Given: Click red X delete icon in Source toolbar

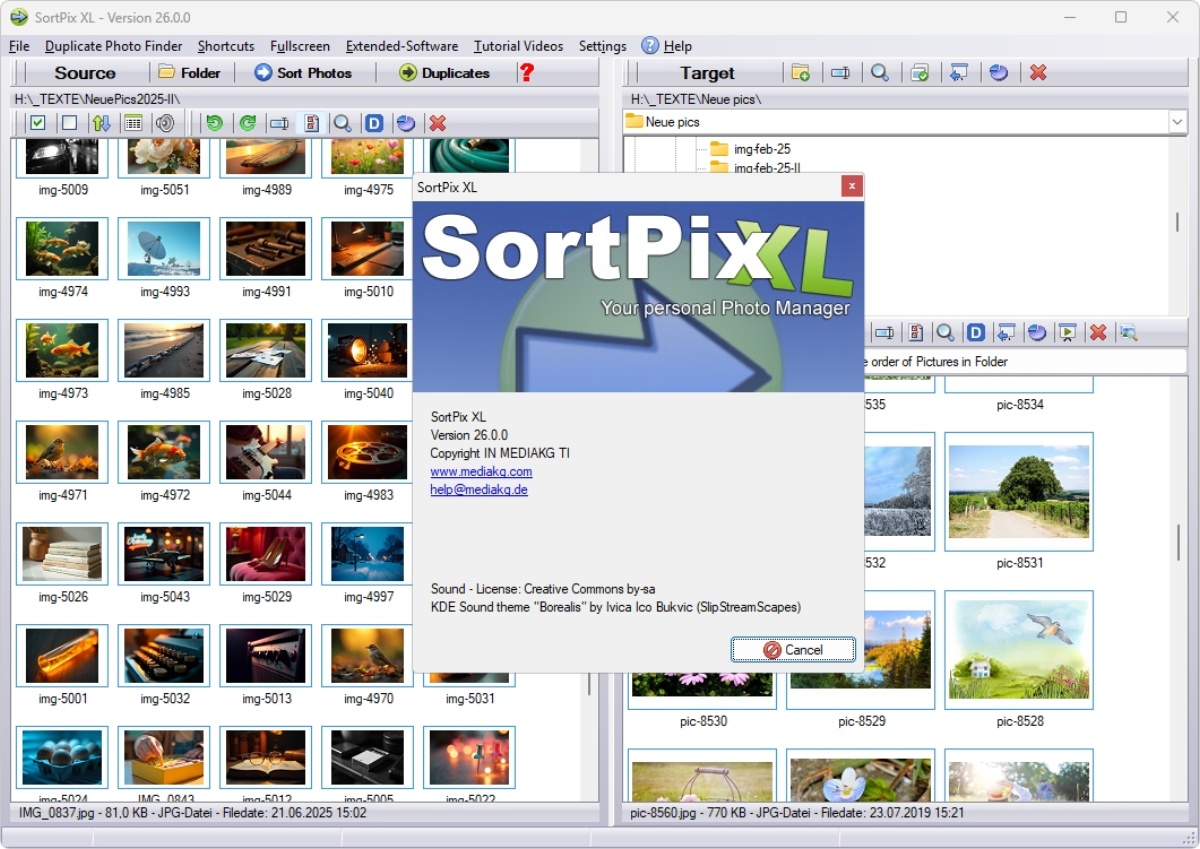Looking at the screenshot, I should pyautogui.click(x=437, y=123).
